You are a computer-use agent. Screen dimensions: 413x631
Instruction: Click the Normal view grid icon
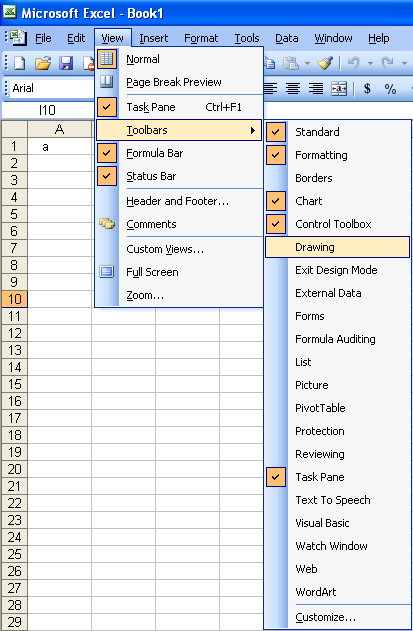[107, 59]
